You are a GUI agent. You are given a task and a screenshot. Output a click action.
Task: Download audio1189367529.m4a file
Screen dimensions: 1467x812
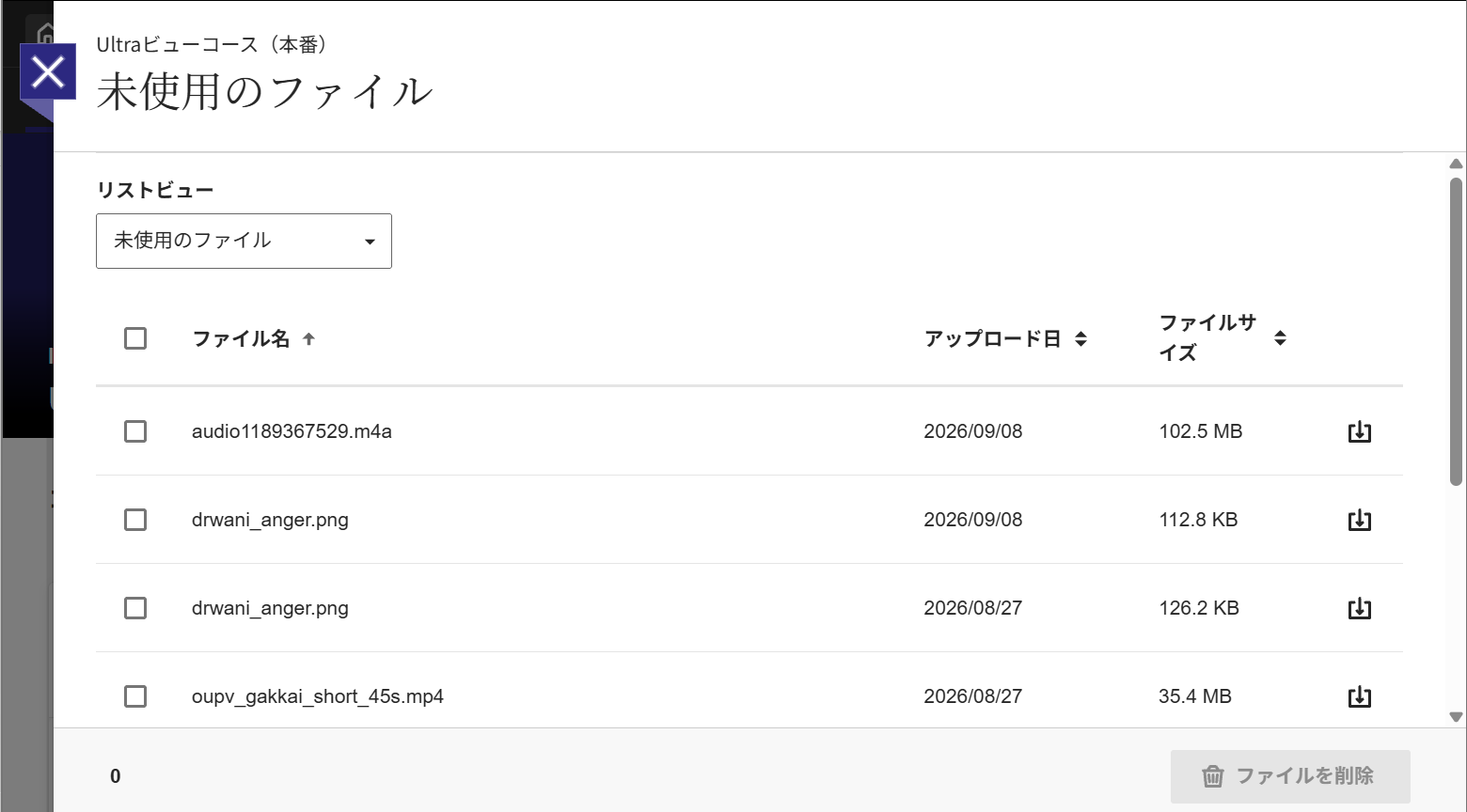1360,431
